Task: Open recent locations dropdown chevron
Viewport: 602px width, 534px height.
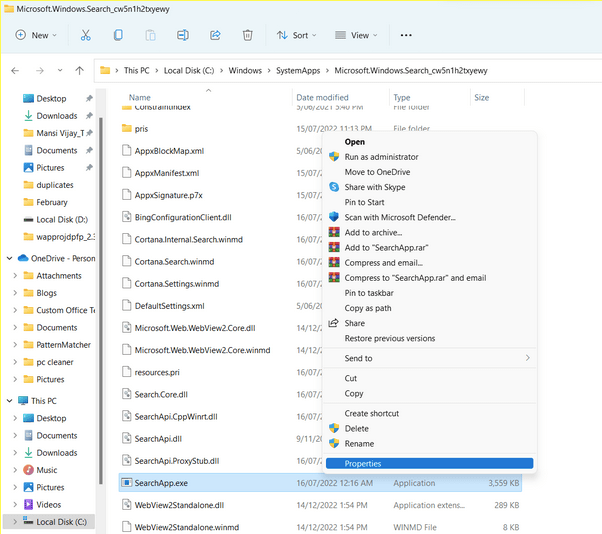Action: [x=60, y=71]
